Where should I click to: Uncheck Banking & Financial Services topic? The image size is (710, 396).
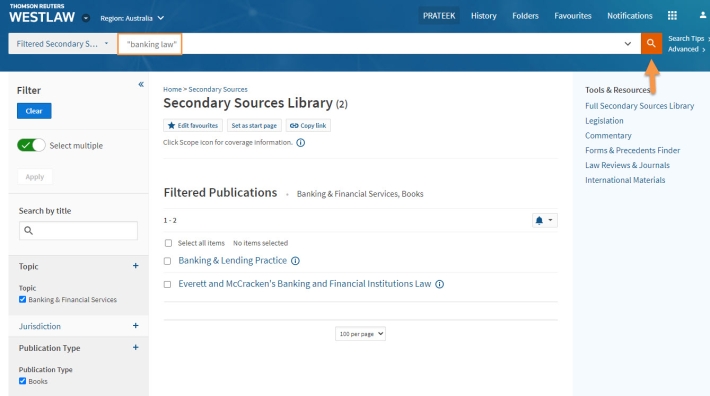pos(22,299)
